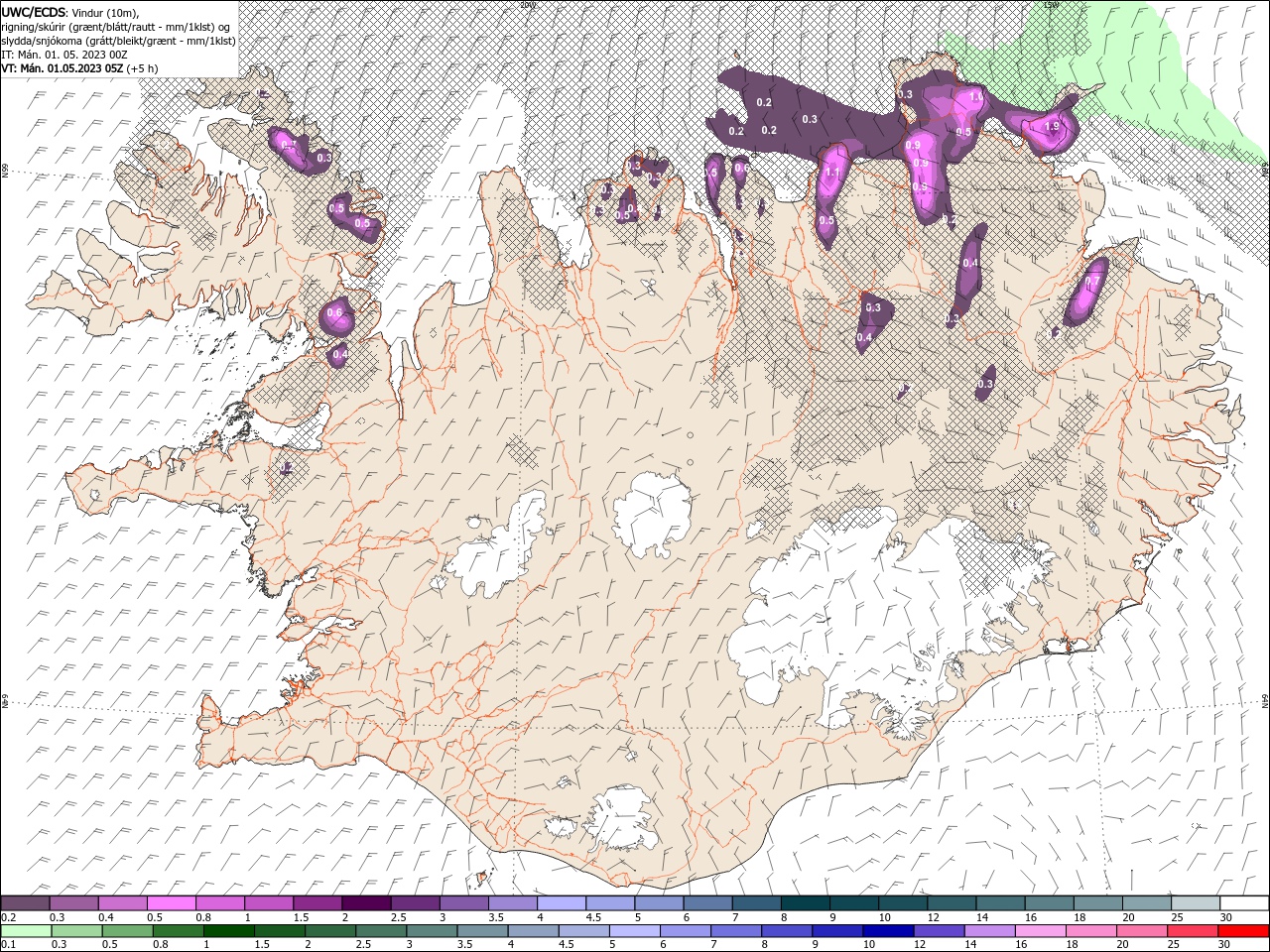Click the 1.1 precipitation value label
Image resolution: width=1270 pixels, height=952 pixels.
click(x=832, y=173)
